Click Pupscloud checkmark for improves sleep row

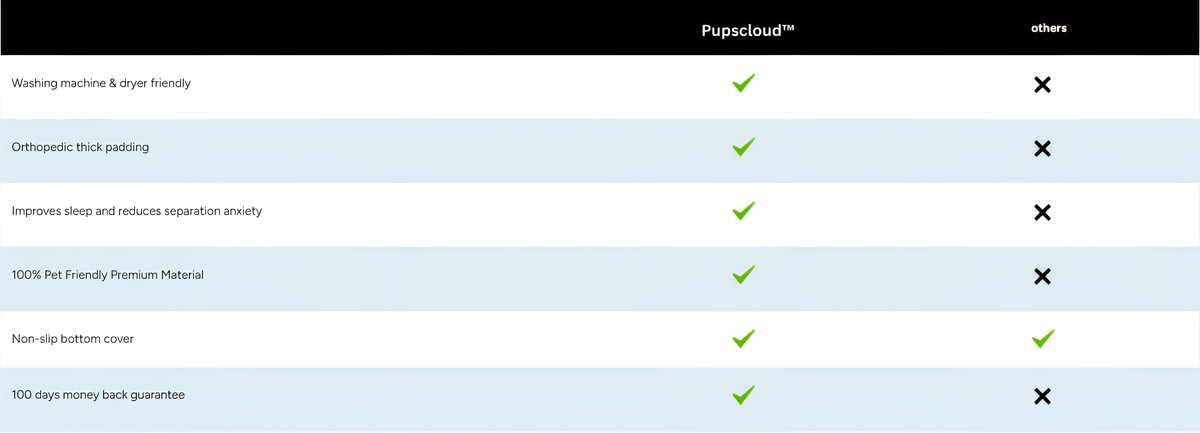pyautogui.click(x=743, y=211)
